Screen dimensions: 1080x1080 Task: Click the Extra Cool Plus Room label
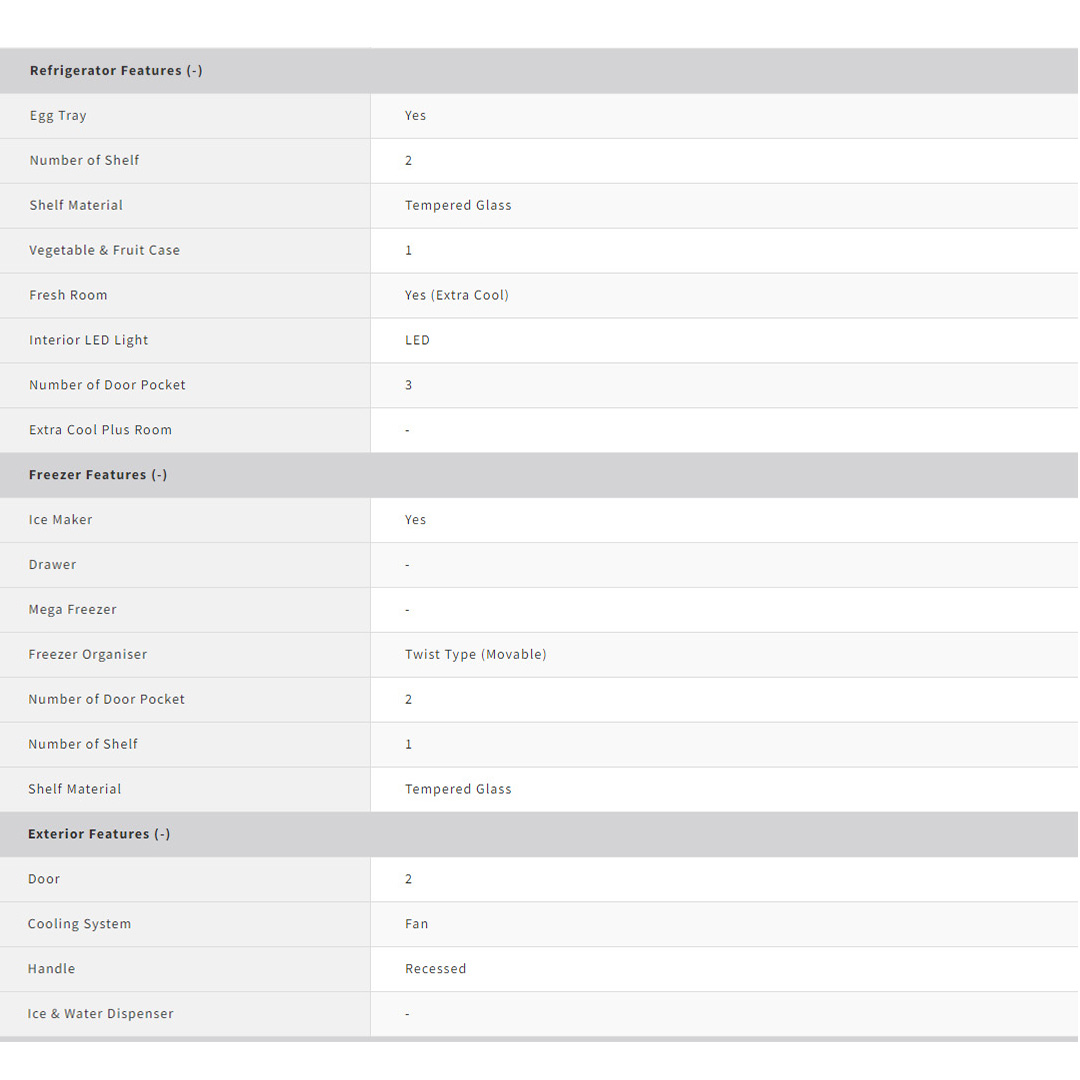tap(100, 430)
